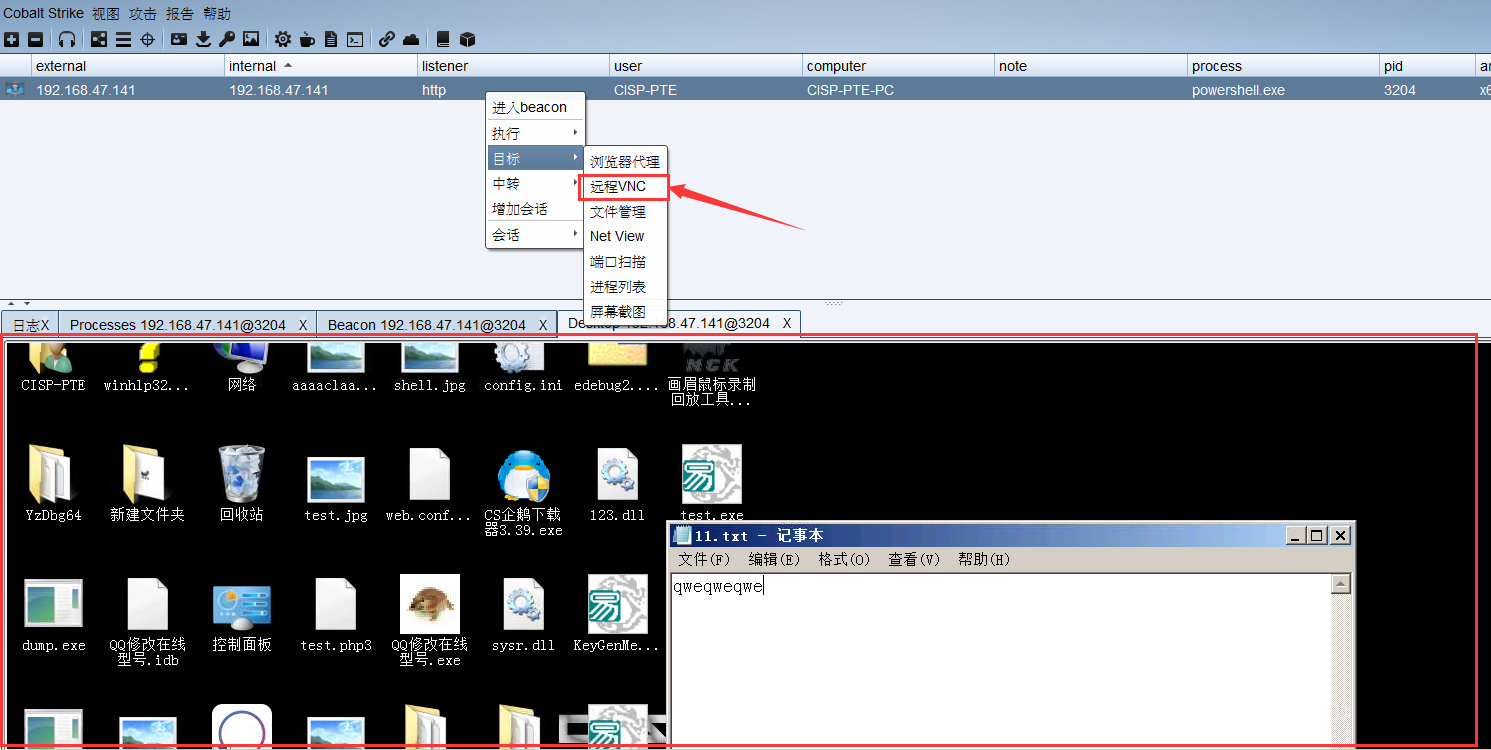Select the dump.exe desktop icon
Image resolution: width=1491 pixels, height=750 pixels.
53,604
